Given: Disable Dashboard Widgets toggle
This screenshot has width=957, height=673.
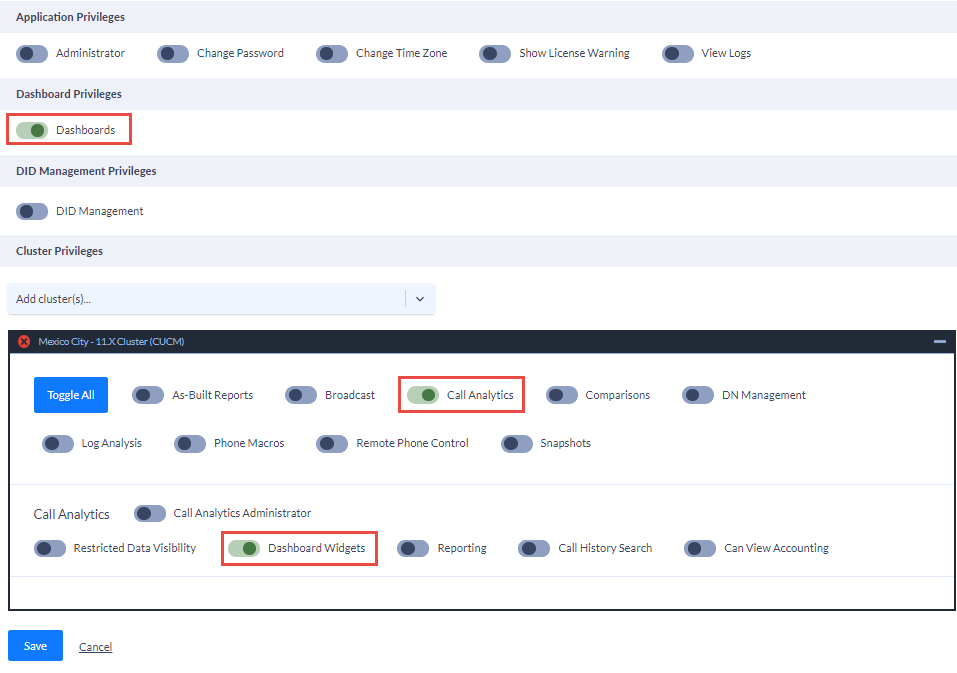Looking at the screenshot, I should 244,548.
